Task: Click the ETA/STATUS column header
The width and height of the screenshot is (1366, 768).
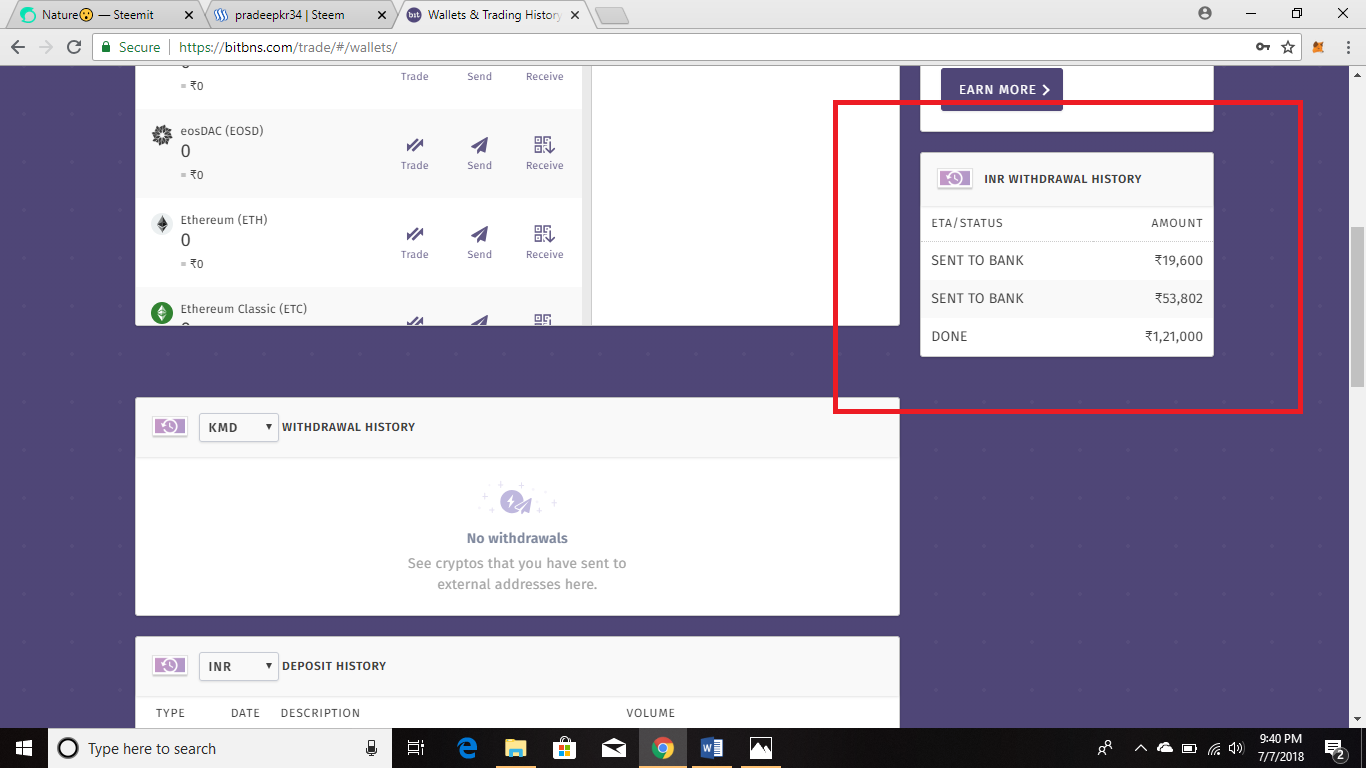Action: [967, 223]
